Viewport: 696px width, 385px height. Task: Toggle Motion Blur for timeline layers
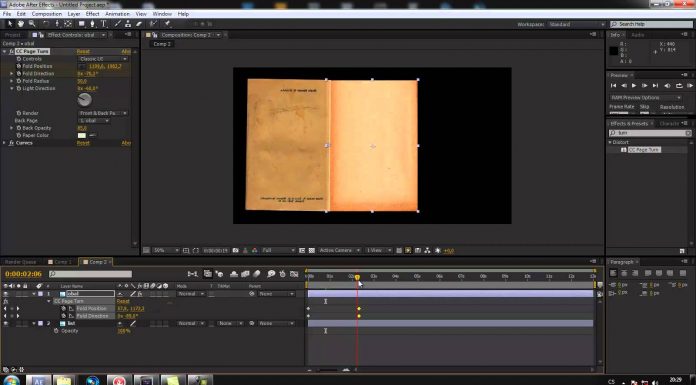(256, 274)
